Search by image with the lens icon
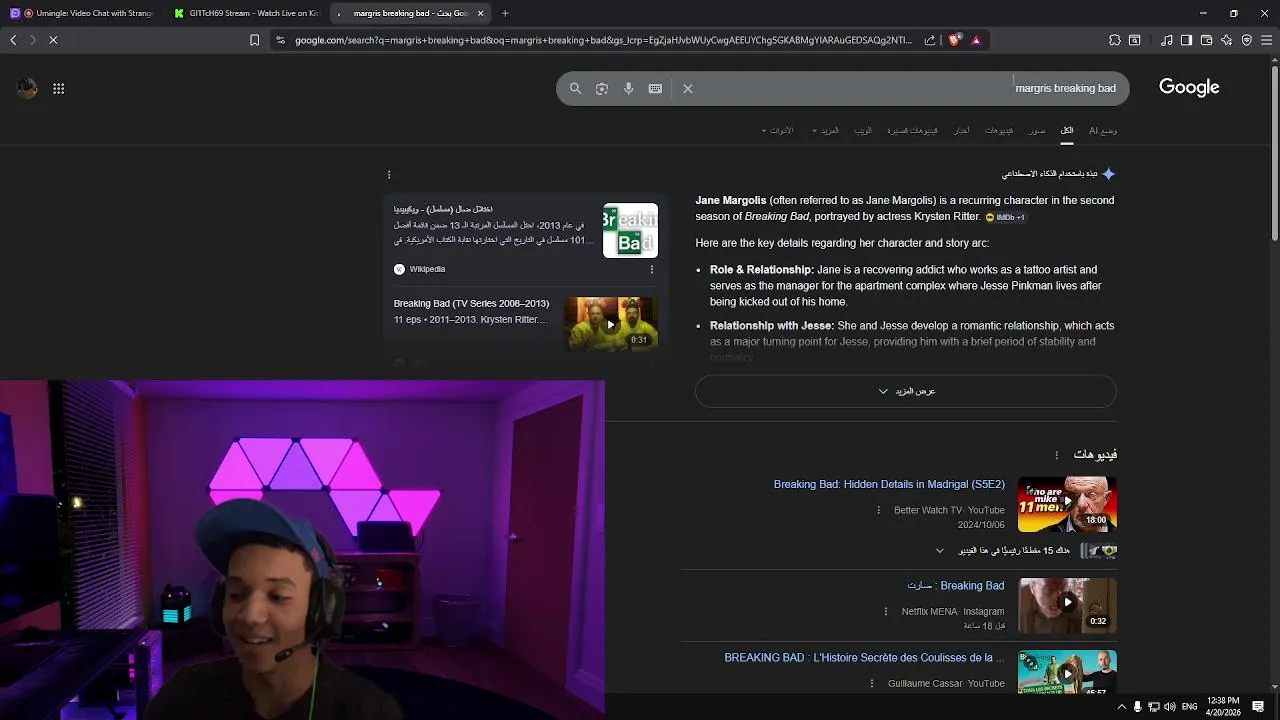1280x720 pixels. click(x=602, y=88)
